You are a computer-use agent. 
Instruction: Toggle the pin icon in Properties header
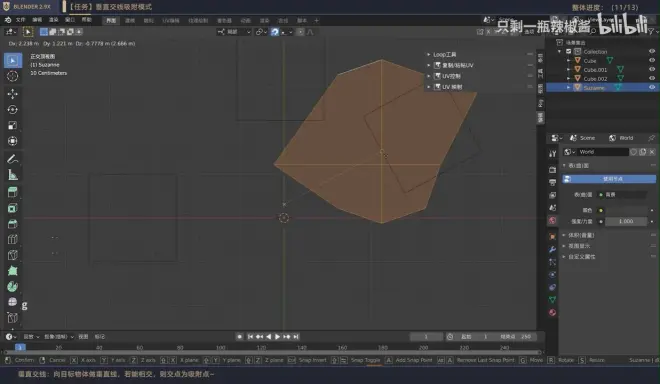pyautogui.click(x=652, y=138)
